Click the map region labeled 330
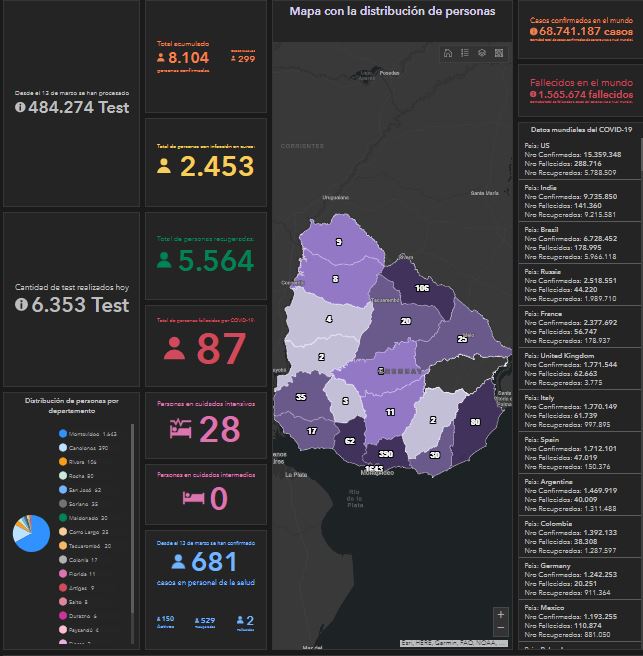Screen dimensions: 643x656 tap(385, 453)
